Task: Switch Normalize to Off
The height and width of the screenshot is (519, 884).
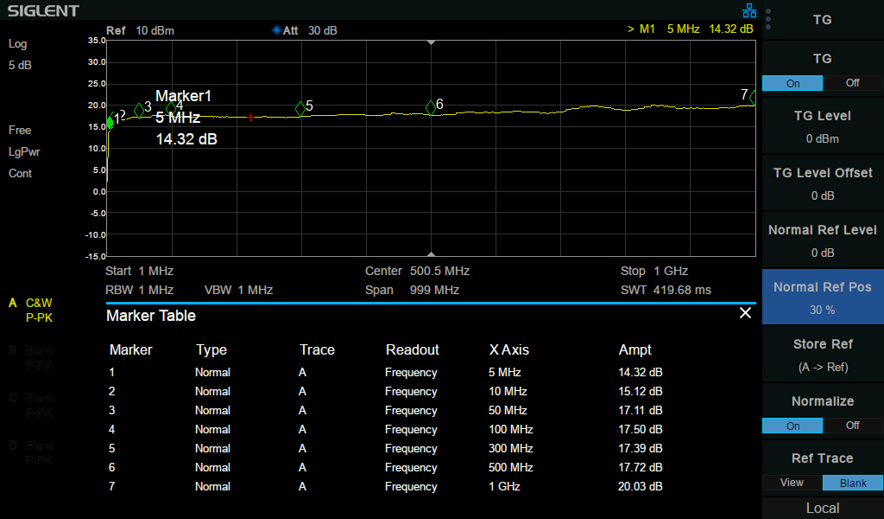Action: tap(852, 425)
